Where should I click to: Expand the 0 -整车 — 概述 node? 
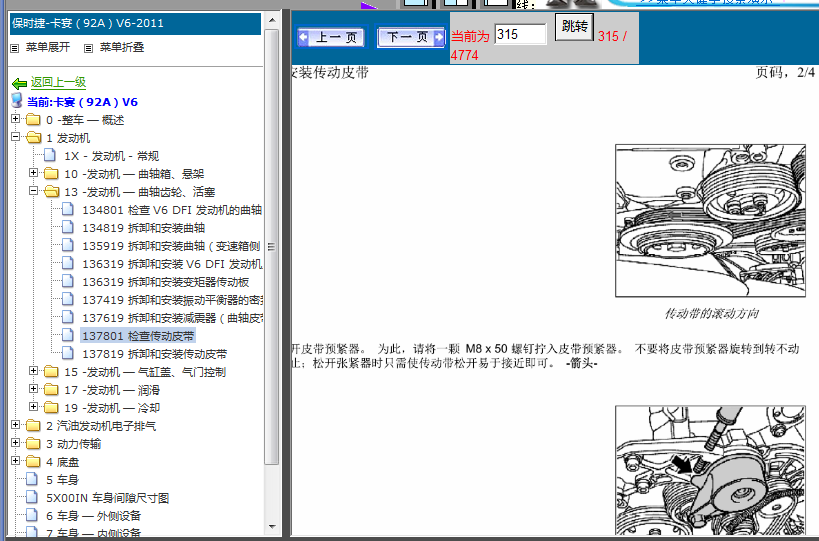tap(16, 119)
